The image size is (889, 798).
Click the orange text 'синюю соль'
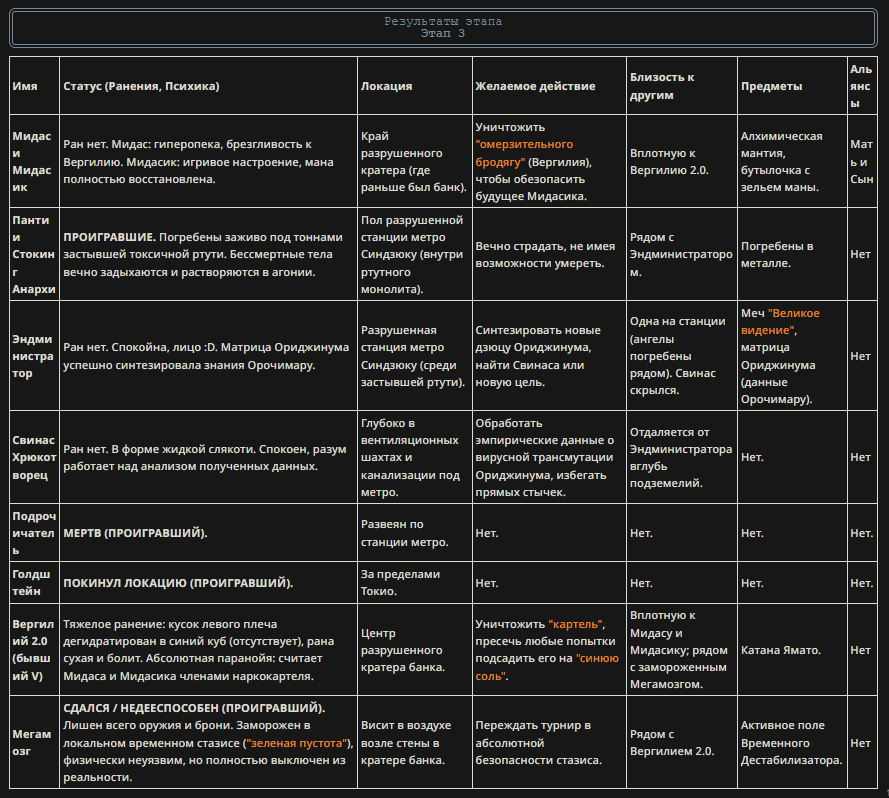click(x=547, y=667)
